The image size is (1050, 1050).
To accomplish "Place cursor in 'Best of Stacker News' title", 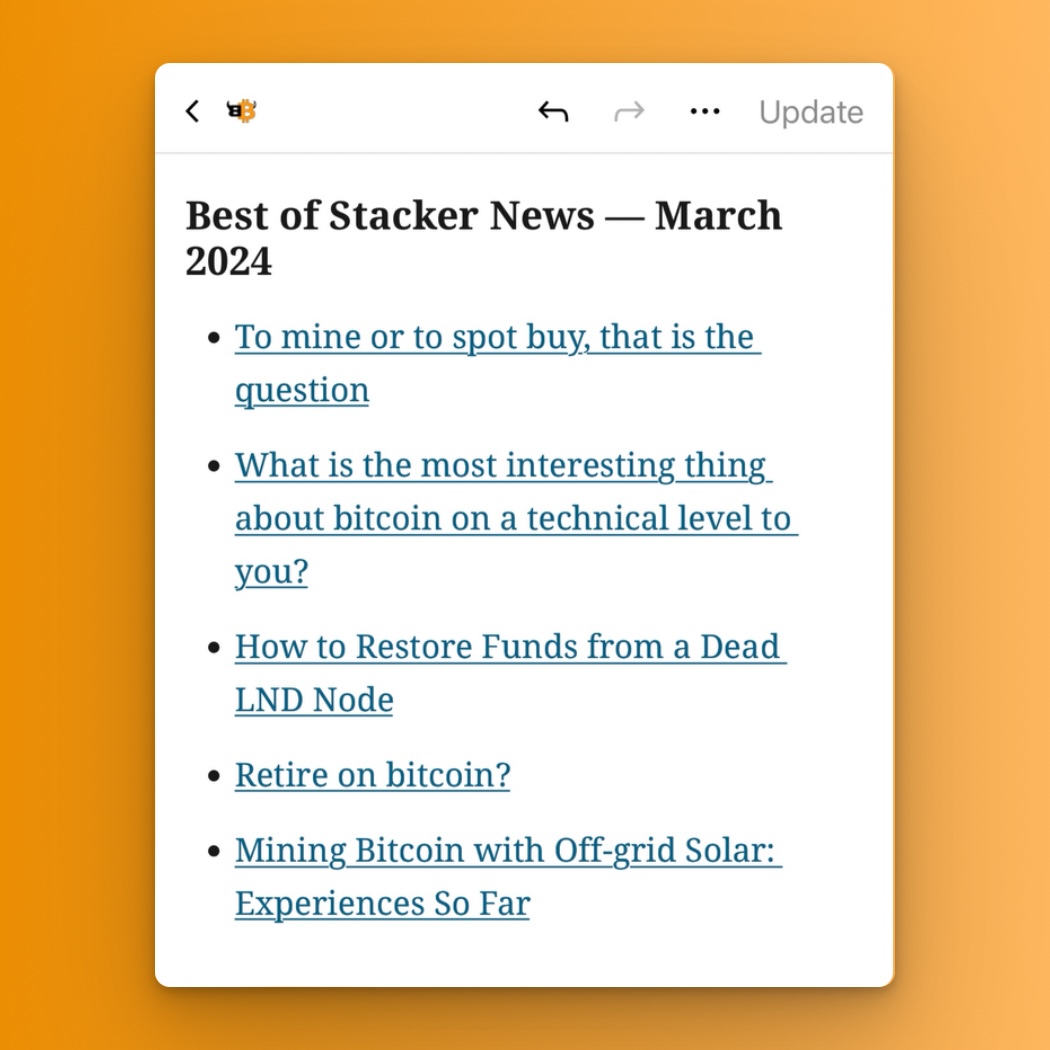I will point(483,238).
